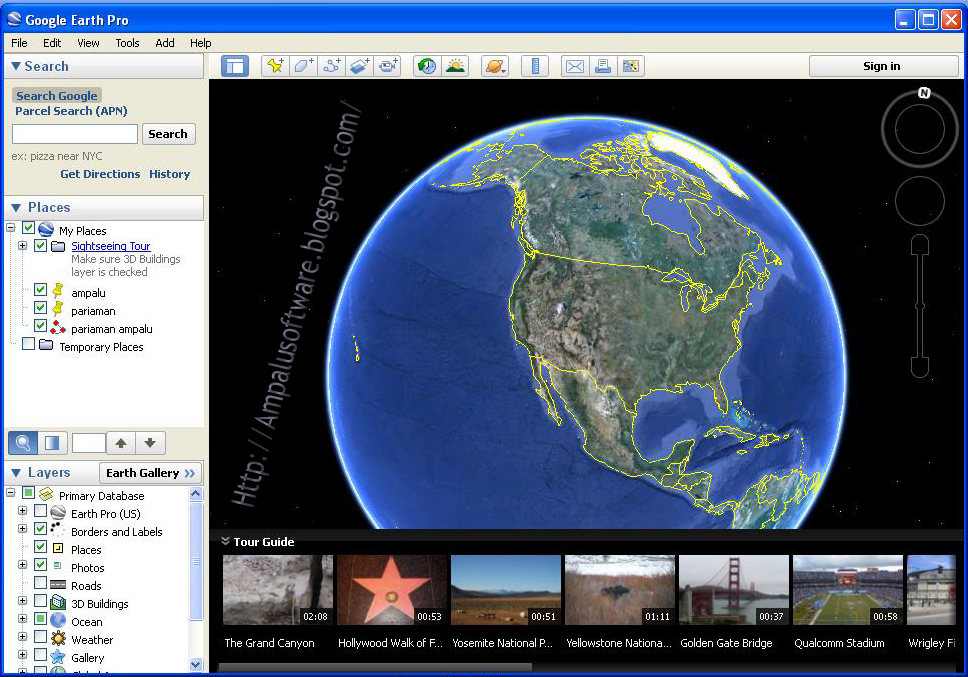The height and width of the screenshot is (677, 968).
Task: Check the Temporary Places checkbox
Action: tap(29, 347)
